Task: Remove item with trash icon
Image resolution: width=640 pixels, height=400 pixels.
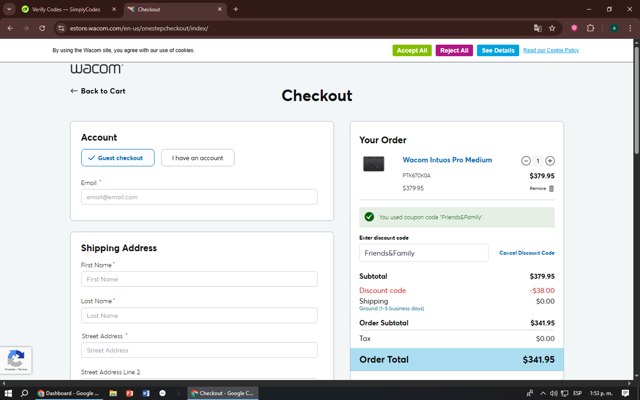Action: (551, 189)
